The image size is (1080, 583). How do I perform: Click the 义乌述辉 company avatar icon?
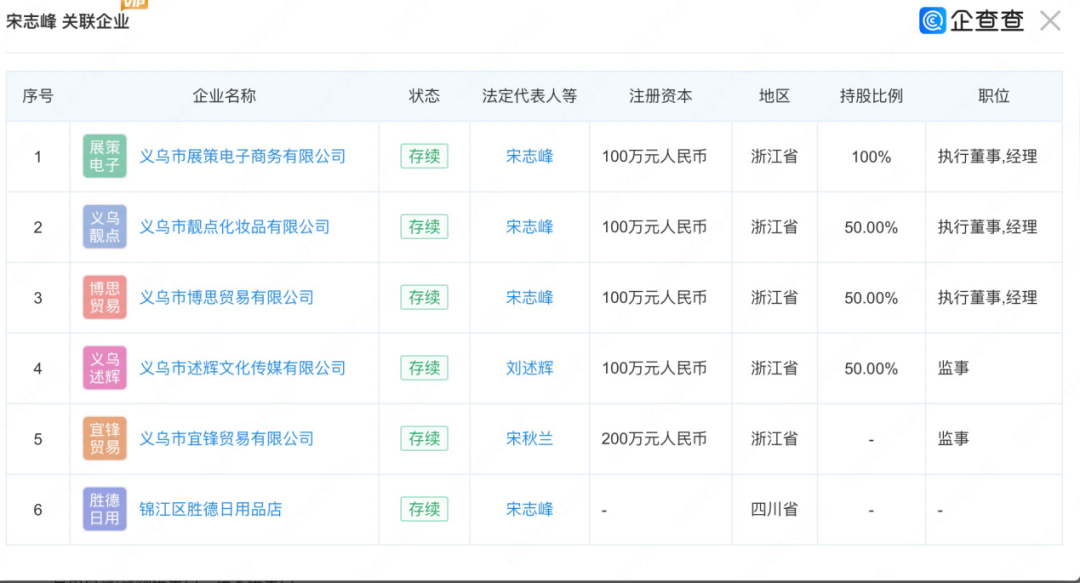click(x=104, y=368)
